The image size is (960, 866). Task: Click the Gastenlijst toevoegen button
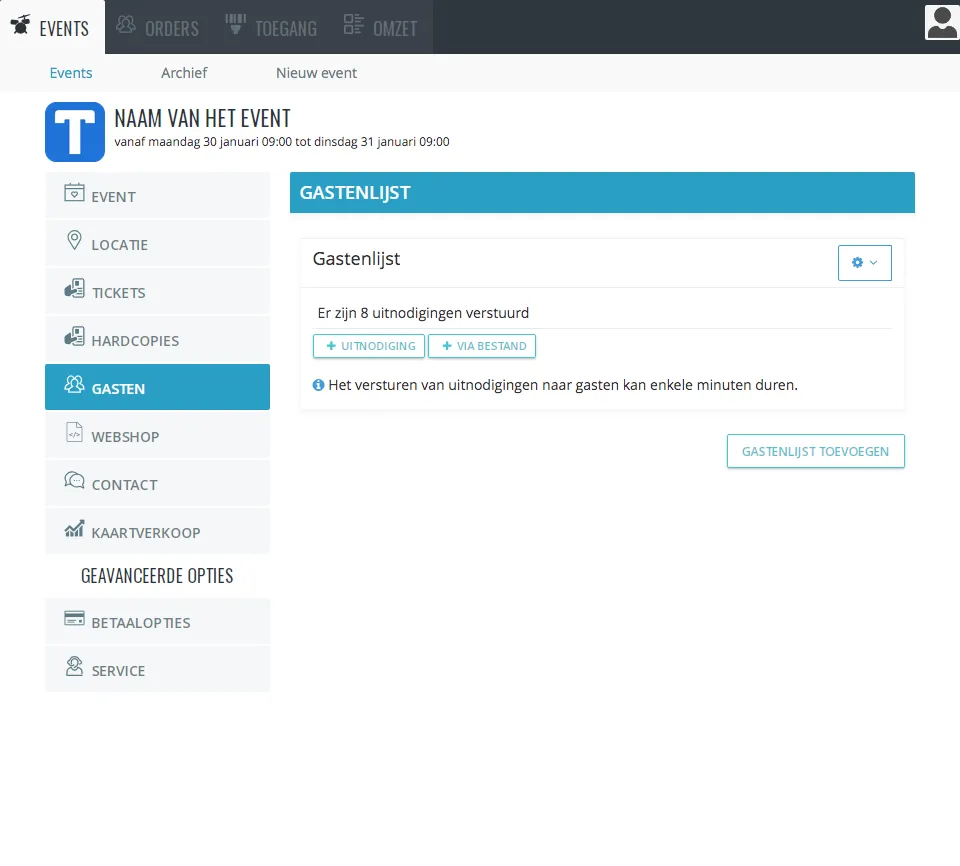coord(816,451)
